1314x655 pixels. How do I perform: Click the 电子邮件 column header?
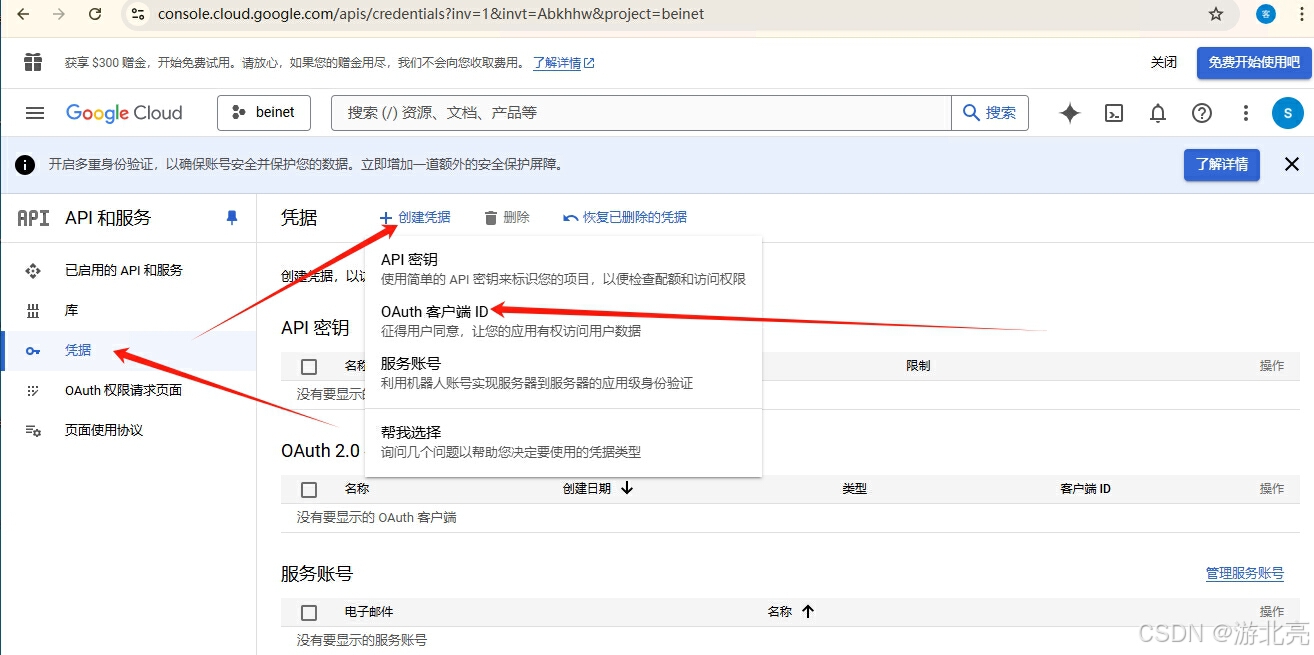click(369, 611)
